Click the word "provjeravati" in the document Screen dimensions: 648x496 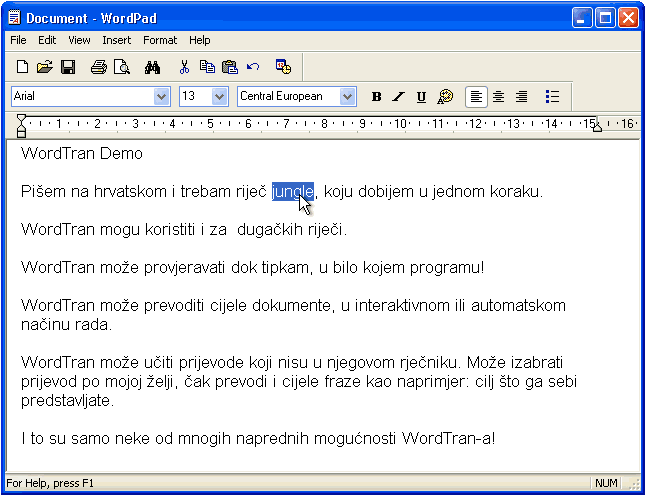[184, 268]
